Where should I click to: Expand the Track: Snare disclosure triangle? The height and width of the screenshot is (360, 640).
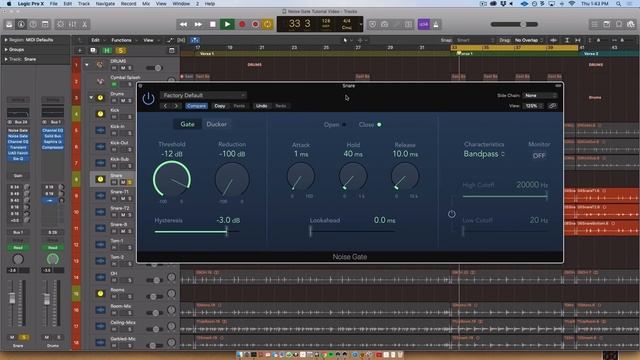tap(6, 59)
